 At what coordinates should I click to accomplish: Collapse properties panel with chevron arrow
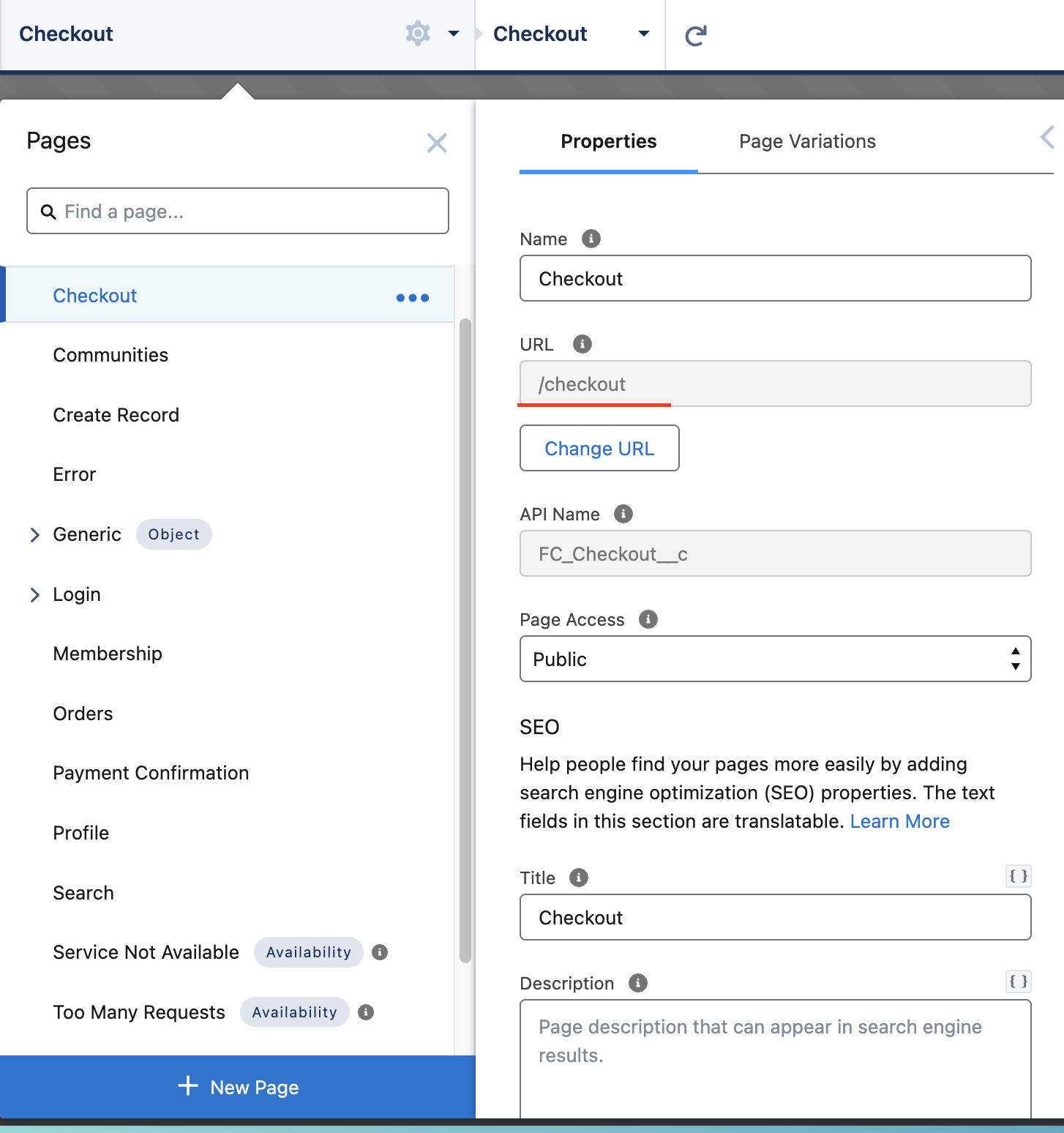[1048, 137]
